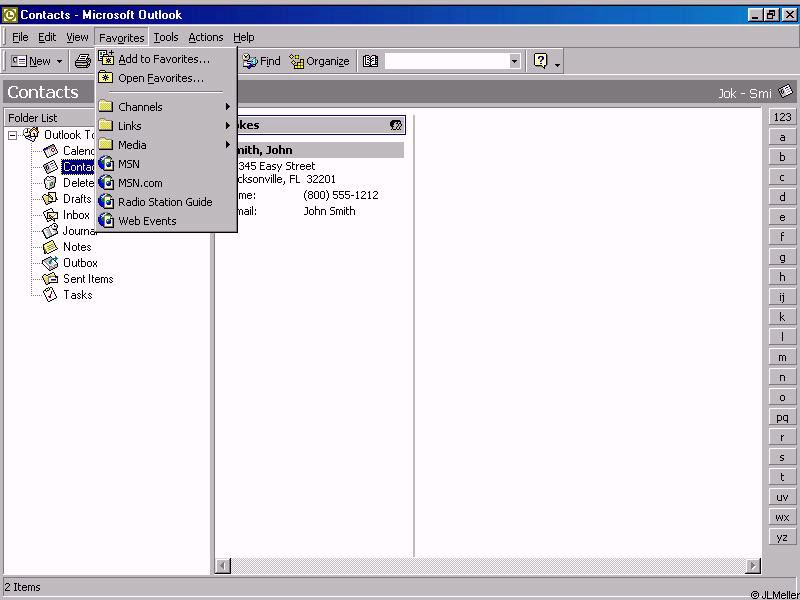Click the Web Events shortcut icon
This screenshot has height=600, width=800.
(106, 220)
